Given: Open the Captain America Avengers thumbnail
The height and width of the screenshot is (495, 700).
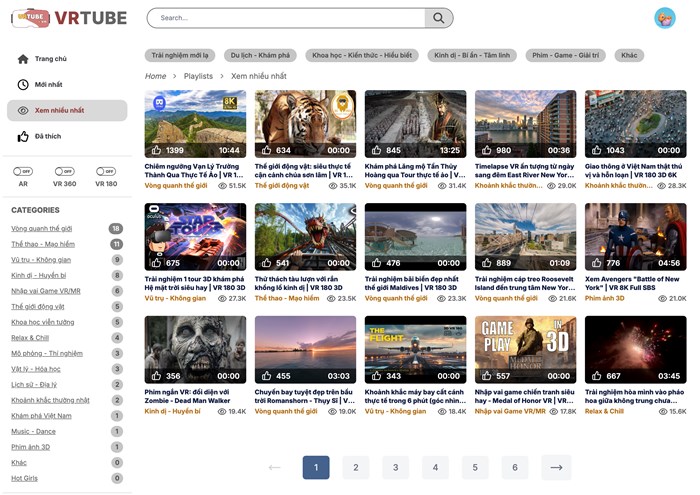Looking at the screenshot, I should point(636,237).
